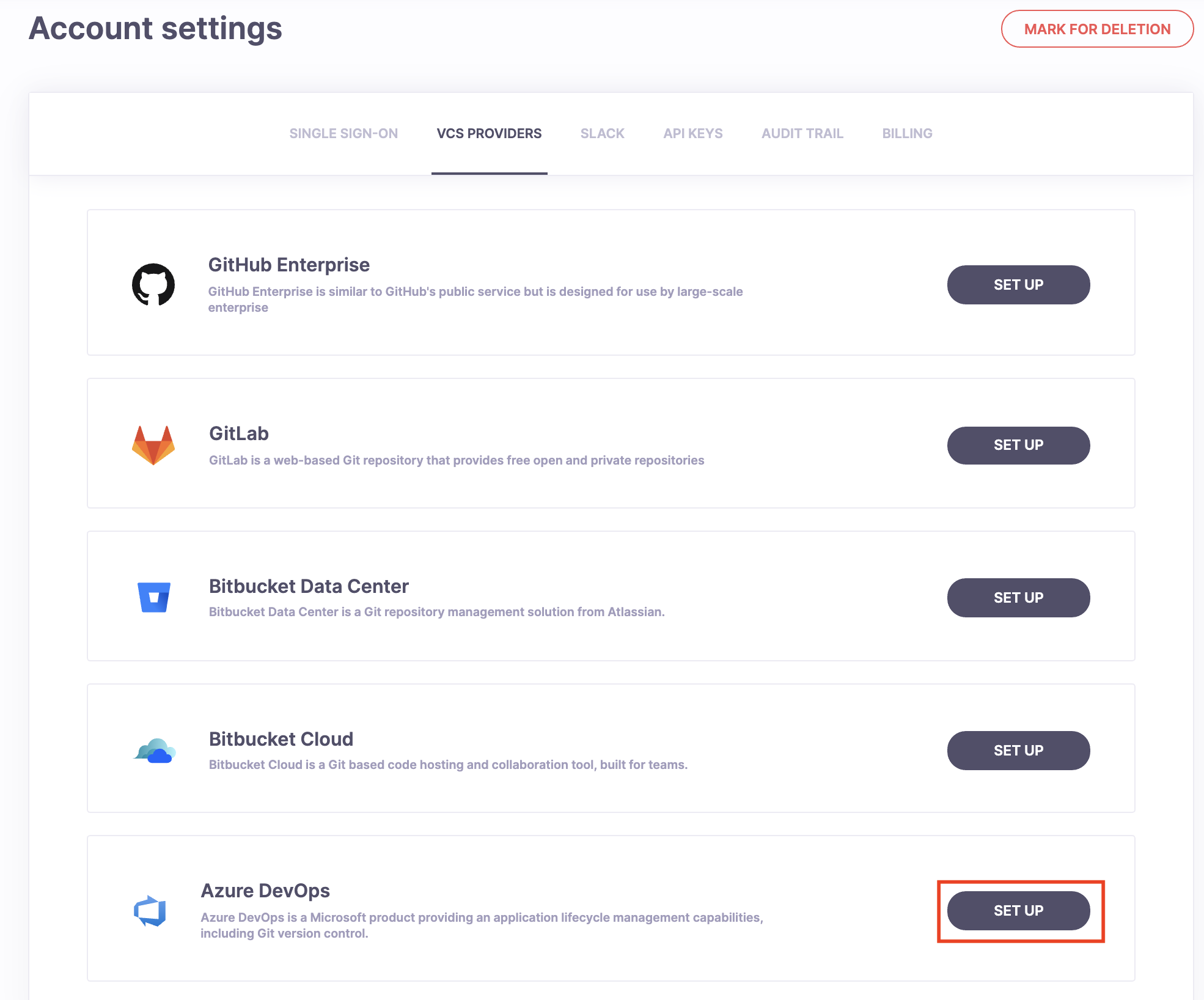
Task: Click the Account settings heading
Action: click(x=155, y=28)
